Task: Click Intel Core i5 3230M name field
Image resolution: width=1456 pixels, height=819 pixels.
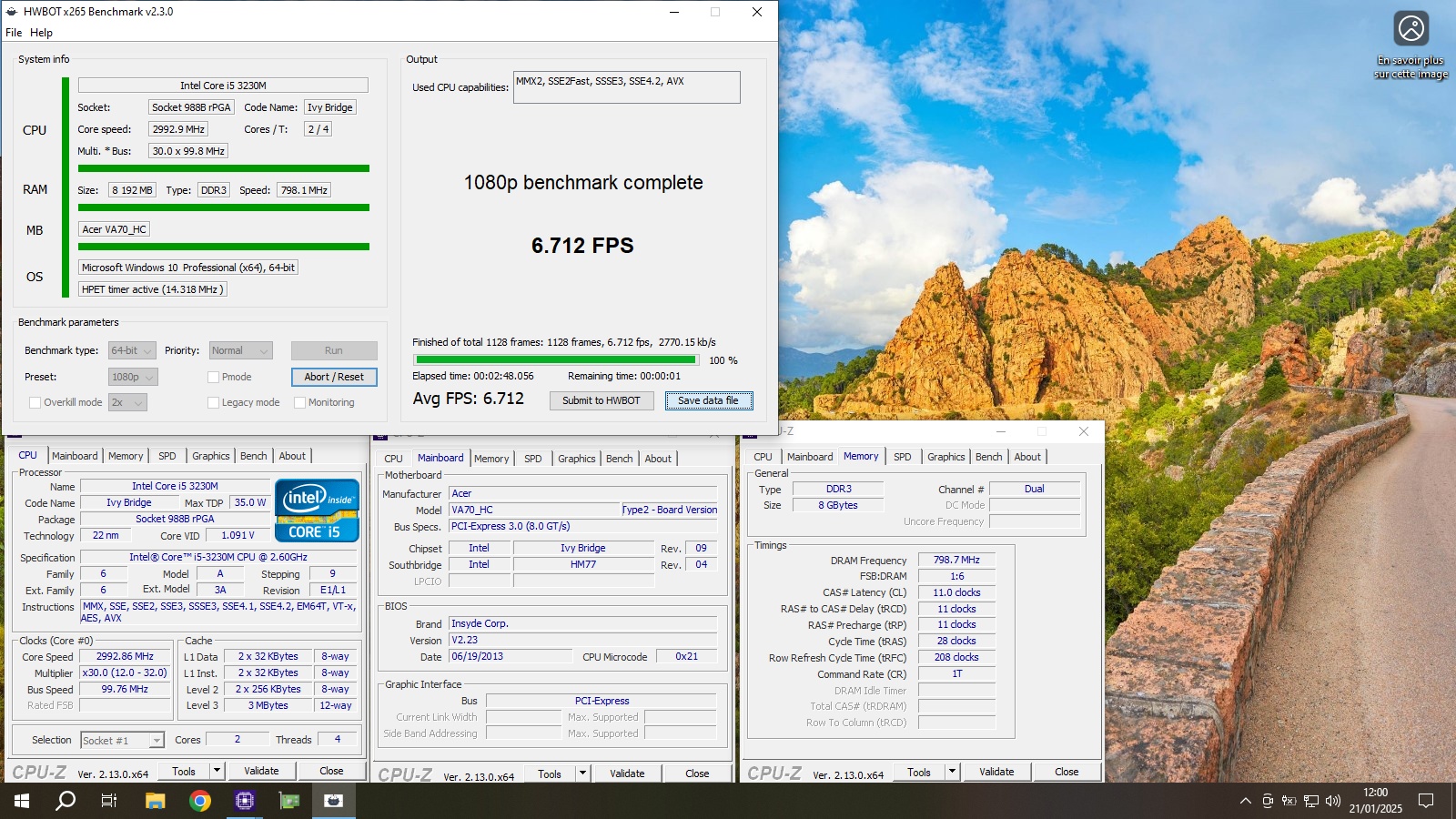Action: 223,86
